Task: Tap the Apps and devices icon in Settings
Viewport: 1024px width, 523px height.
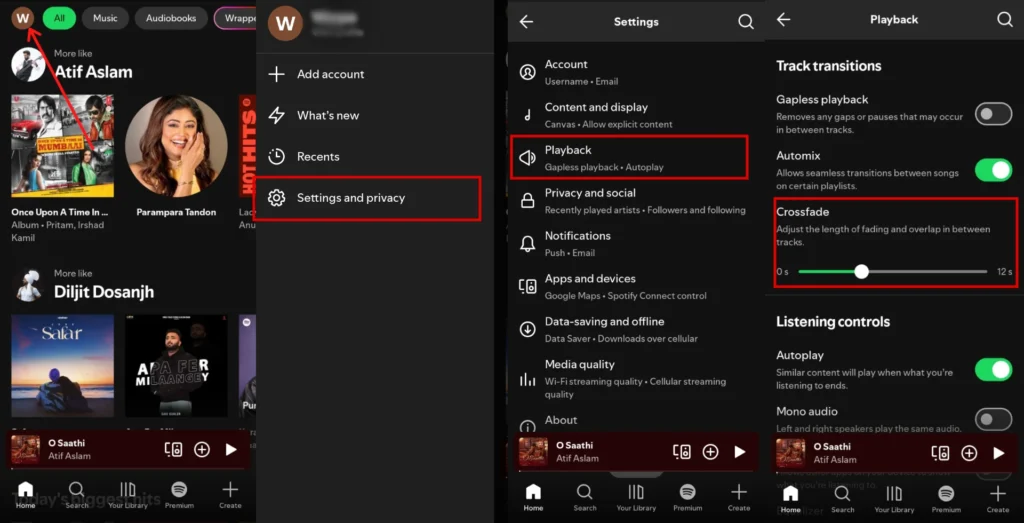Action: coord(528,287)
